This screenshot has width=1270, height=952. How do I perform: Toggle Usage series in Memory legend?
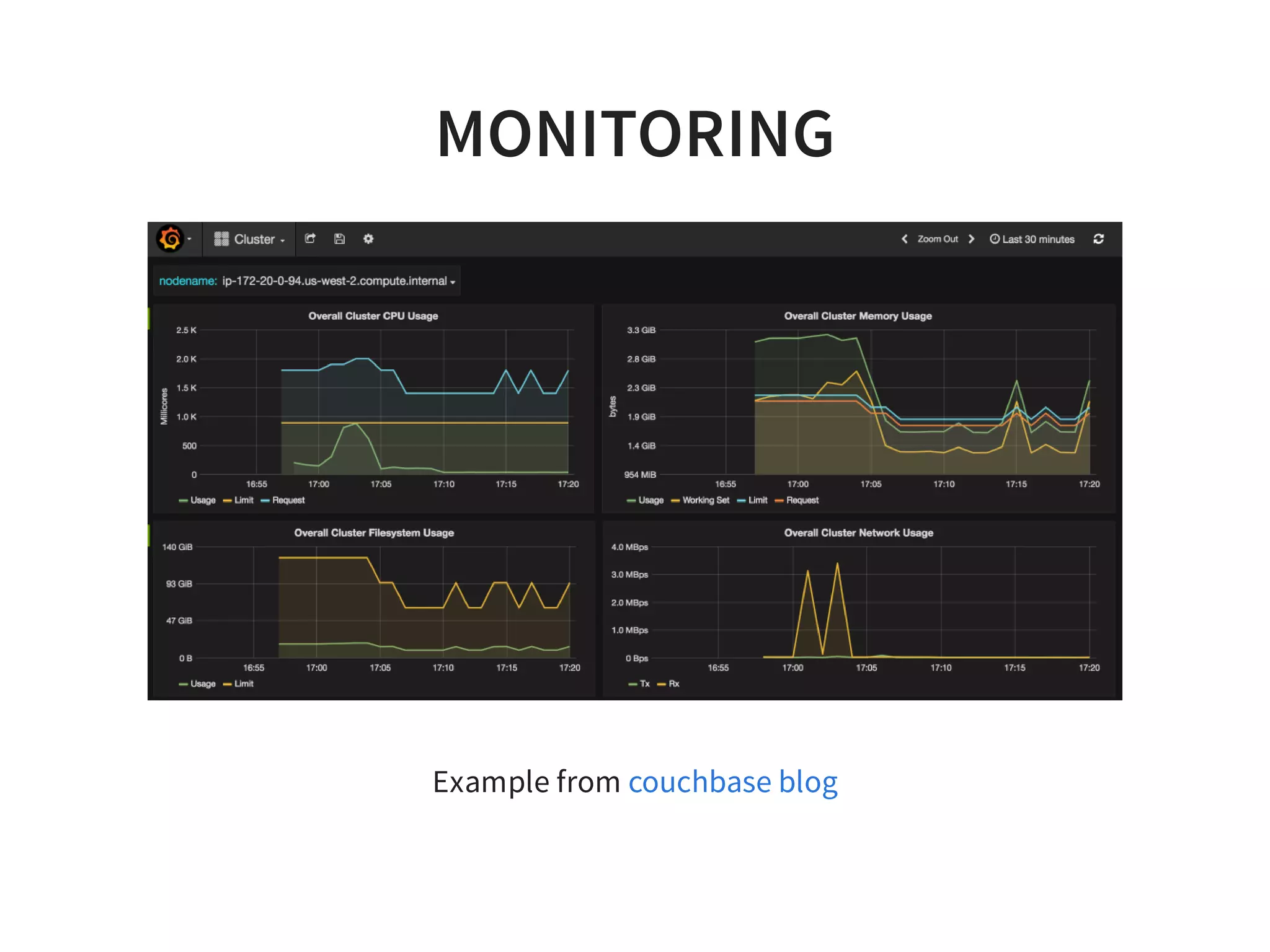[645, 500]
